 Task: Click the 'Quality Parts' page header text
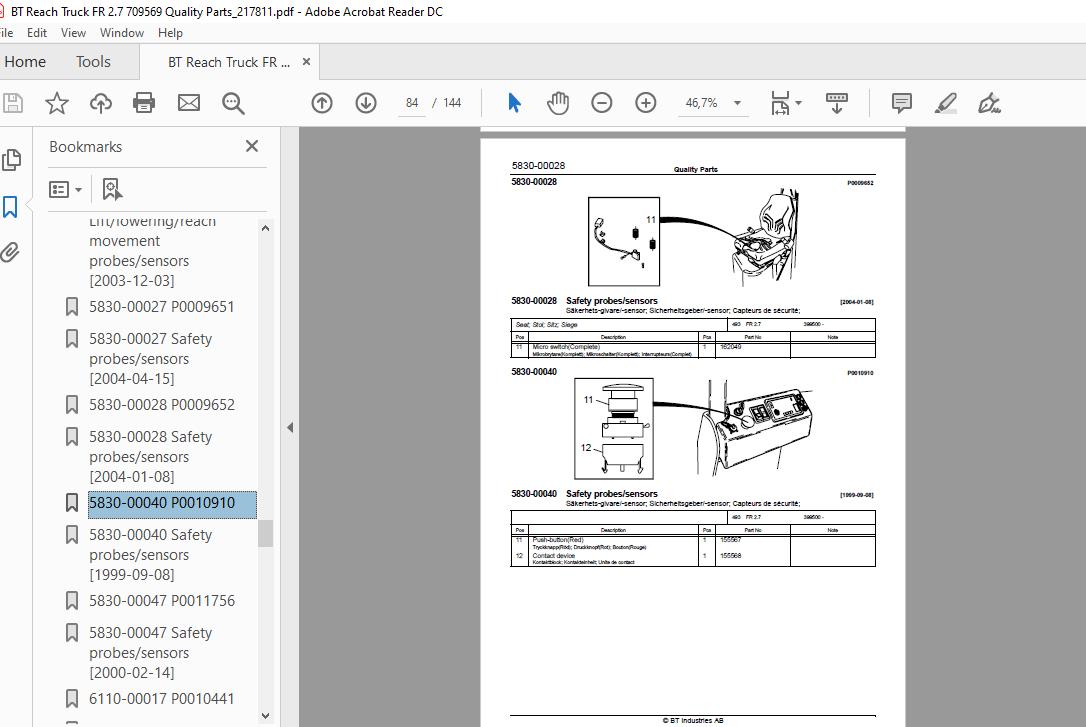(695, 169)
